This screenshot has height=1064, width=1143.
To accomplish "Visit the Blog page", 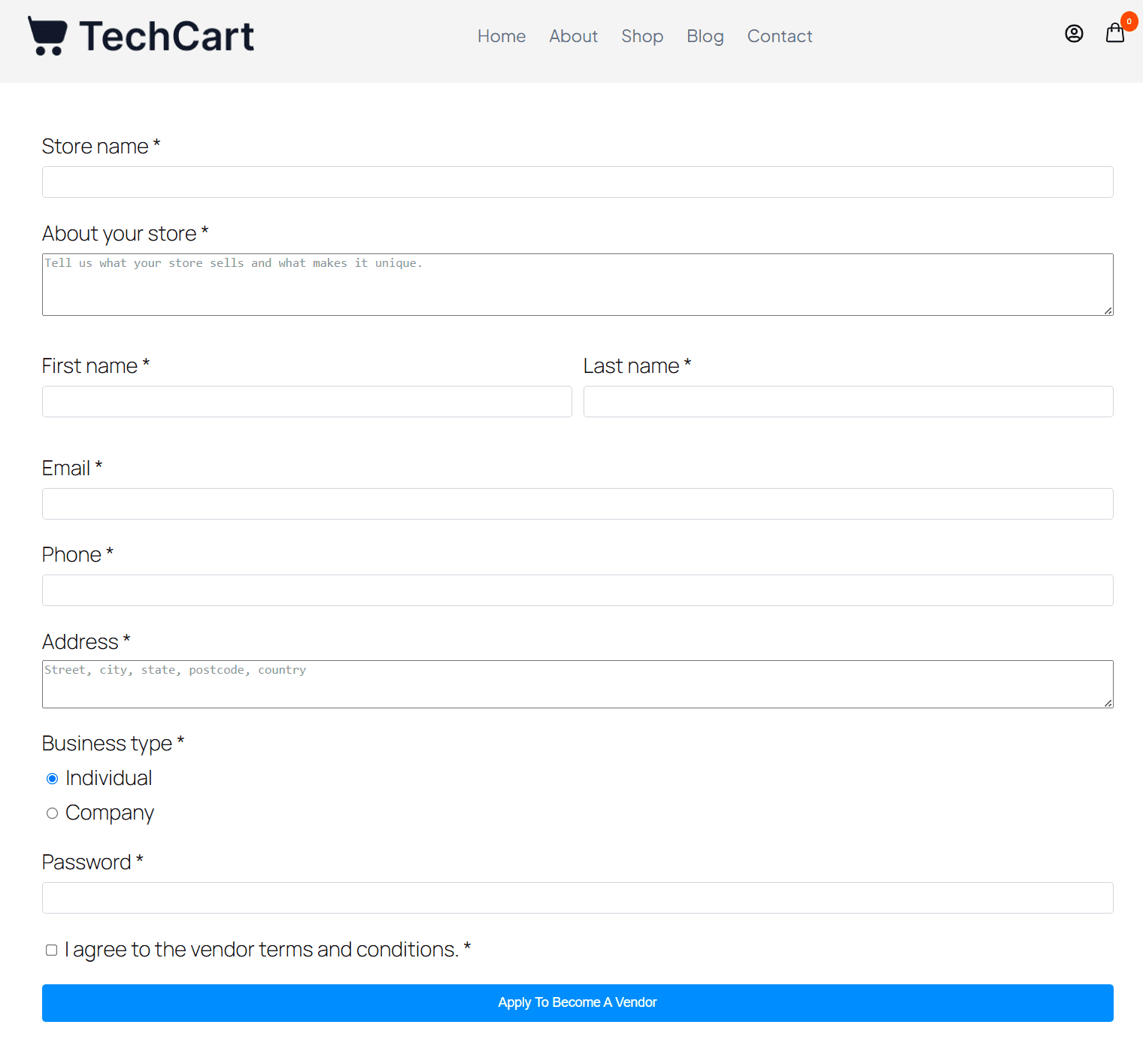I will coord(705,36).
